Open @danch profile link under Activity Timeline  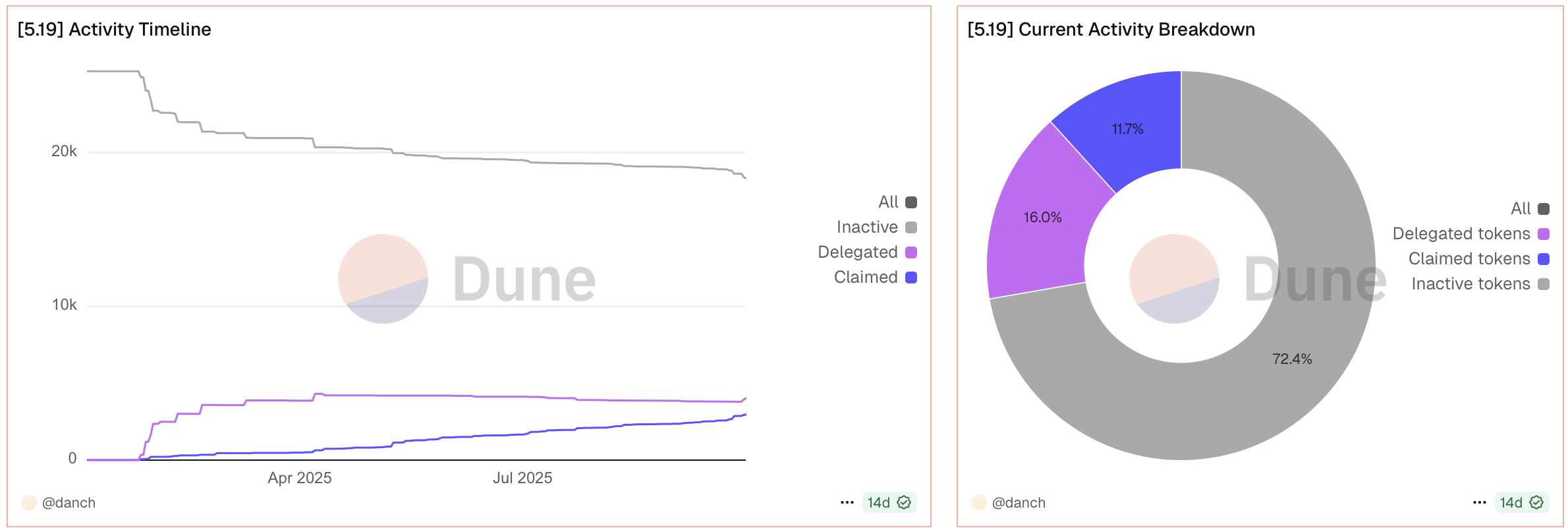click(69, 503)
